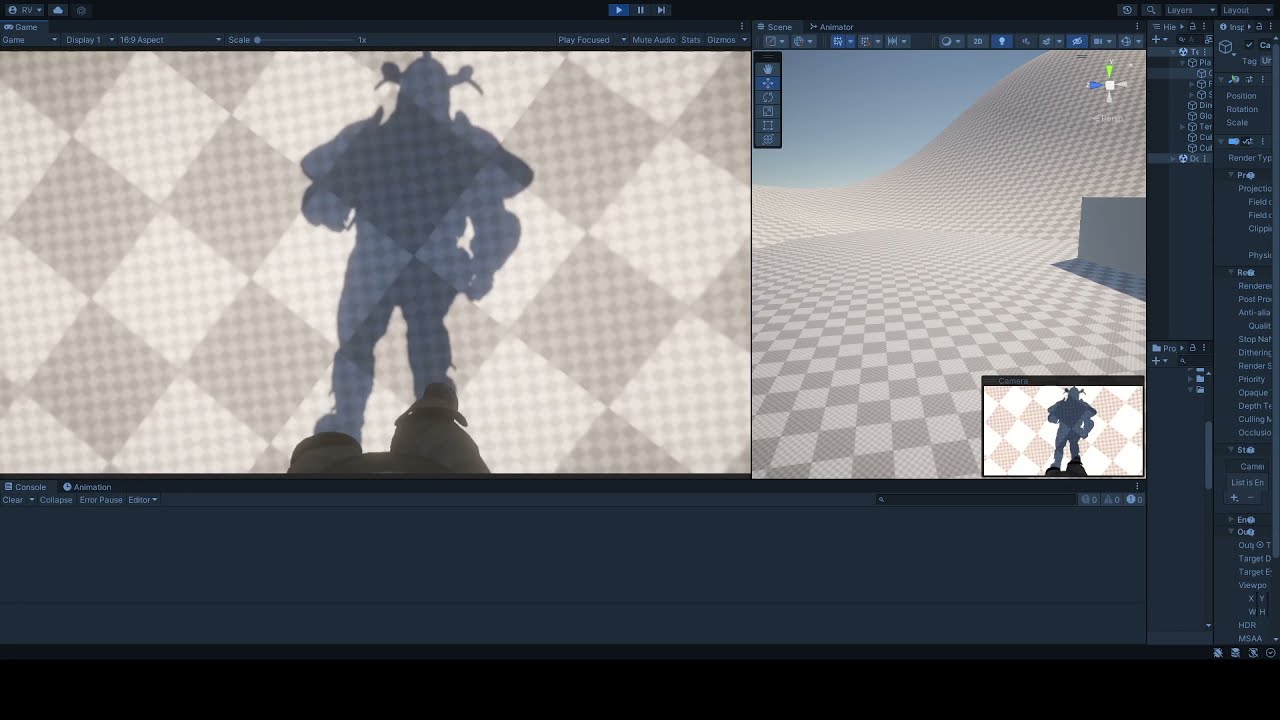Click the Clear console button
1280x720 pixels.
point(13,500)
